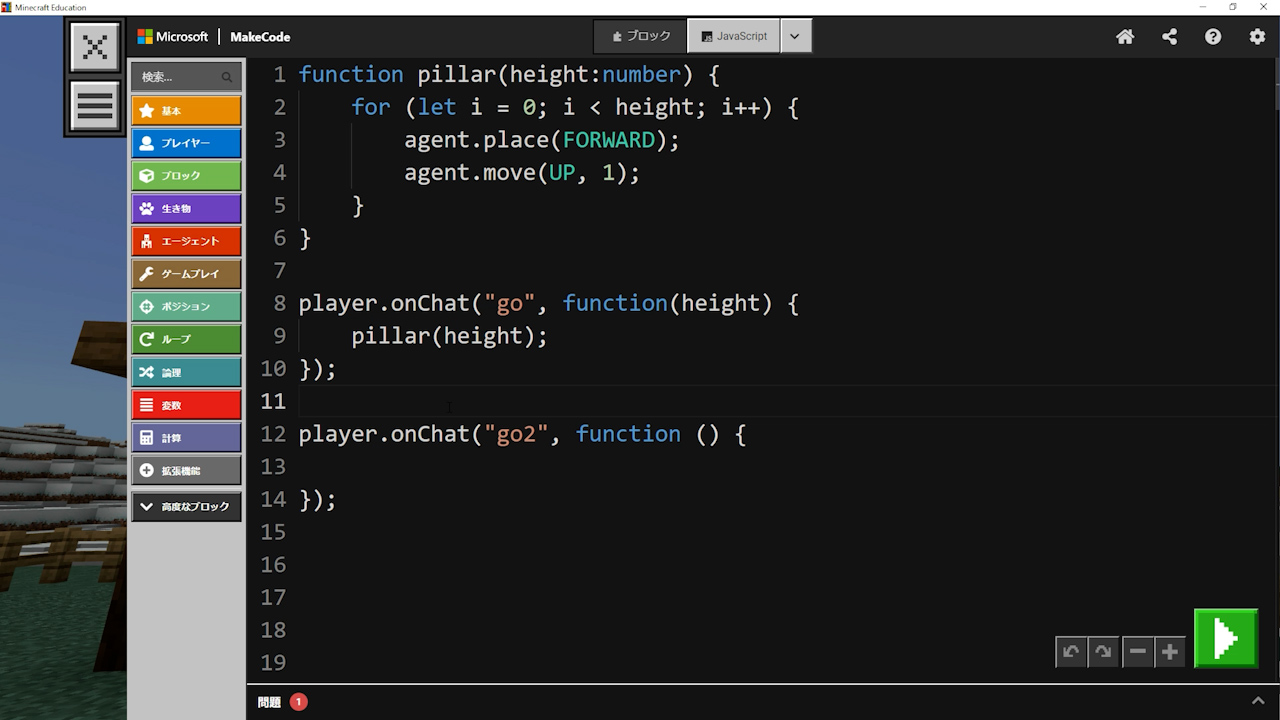
Task: Select the JavaScript editor tab
Action: point(734,36)
